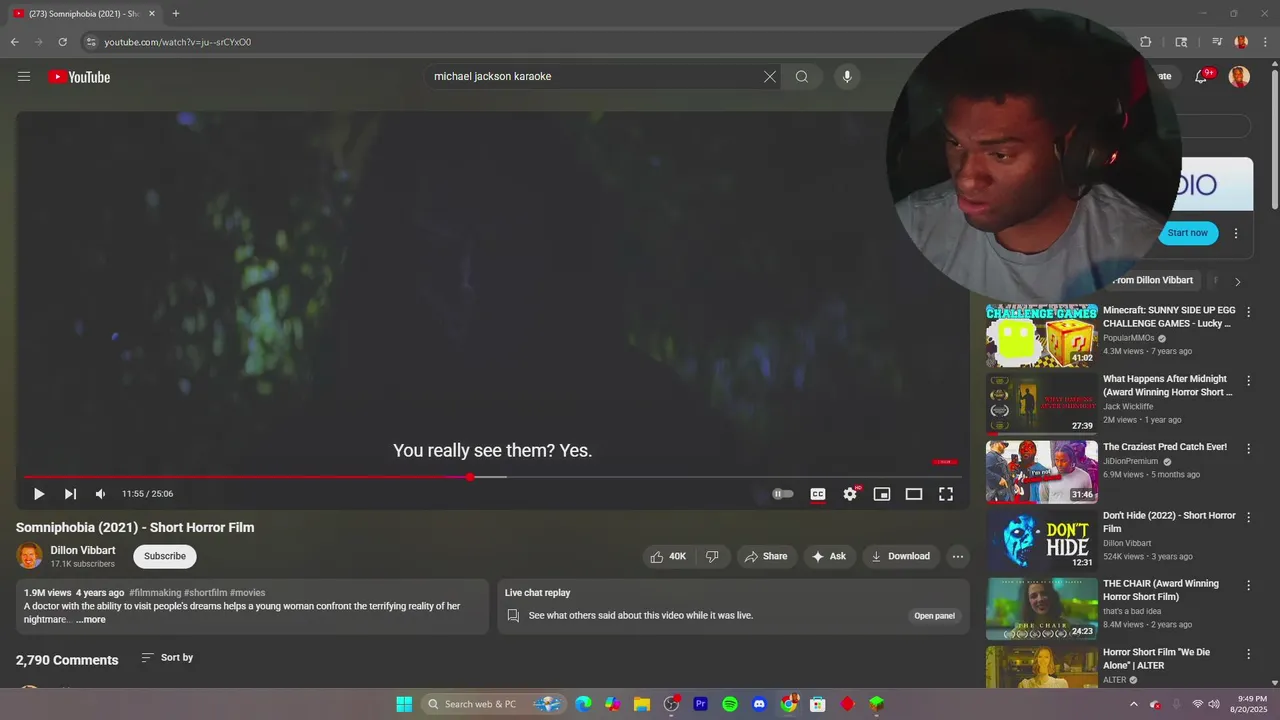Image resolution: width=1280 pixels, height=720 pixels.
Task: Enter full screen mode
Action: pos(946,494)
